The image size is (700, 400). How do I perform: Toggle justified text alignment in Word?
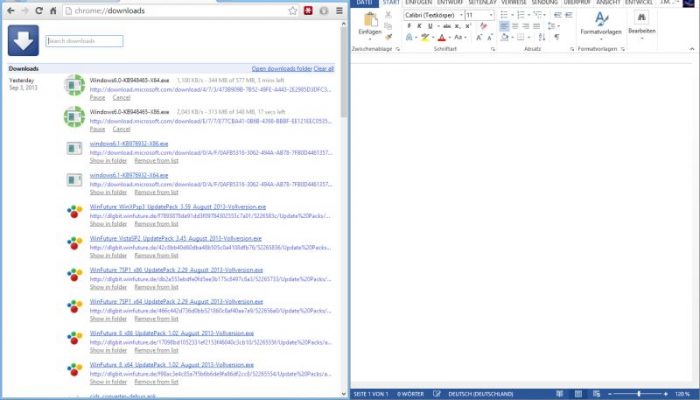coord(537,26)
